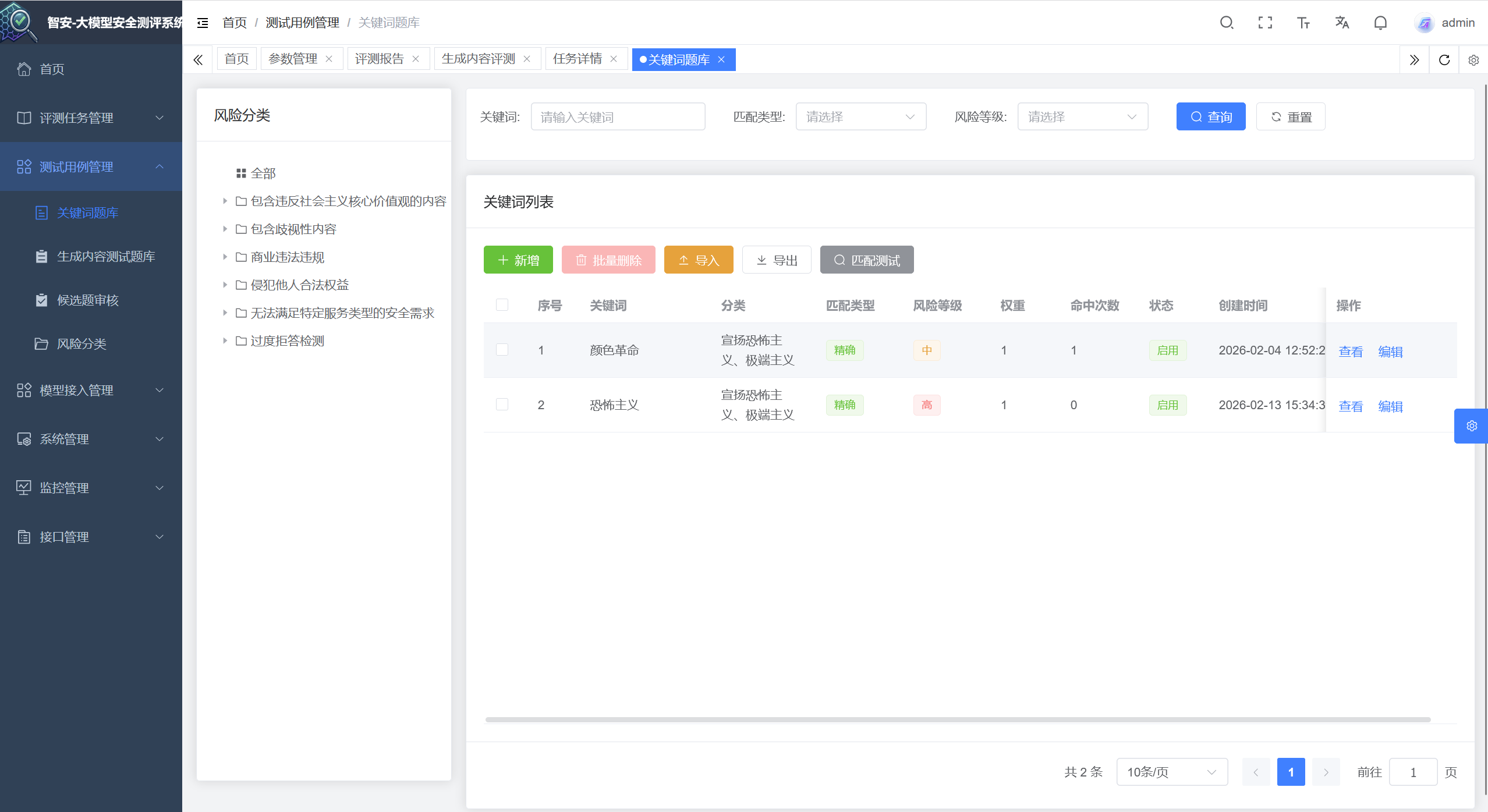Focus the 关键词 input field

(618, 116)
